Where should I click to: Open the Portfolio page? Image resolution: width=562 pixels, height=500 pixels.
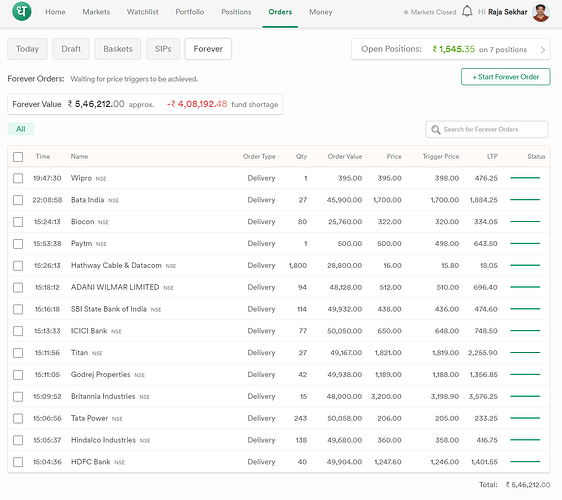[x=190, y=12]
